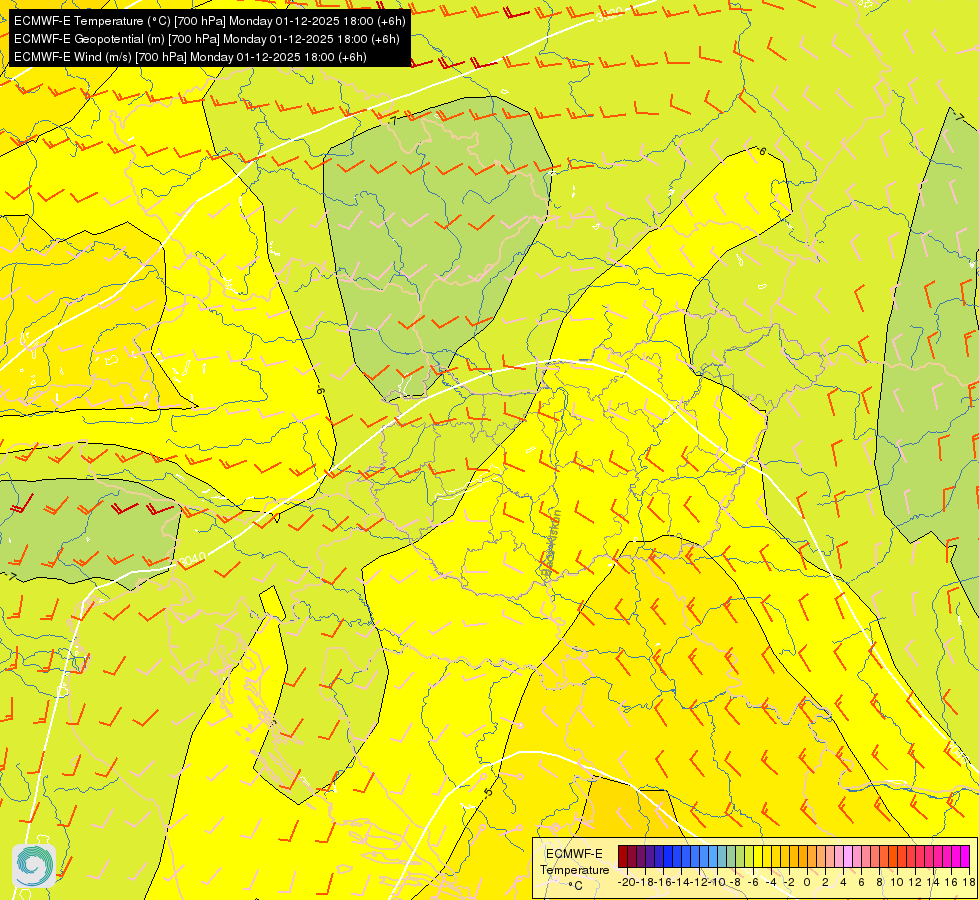The height and width of the screenshot is (900, 979).
Task: Click the swirl logo icon
Action: click(x=34, y=866)
